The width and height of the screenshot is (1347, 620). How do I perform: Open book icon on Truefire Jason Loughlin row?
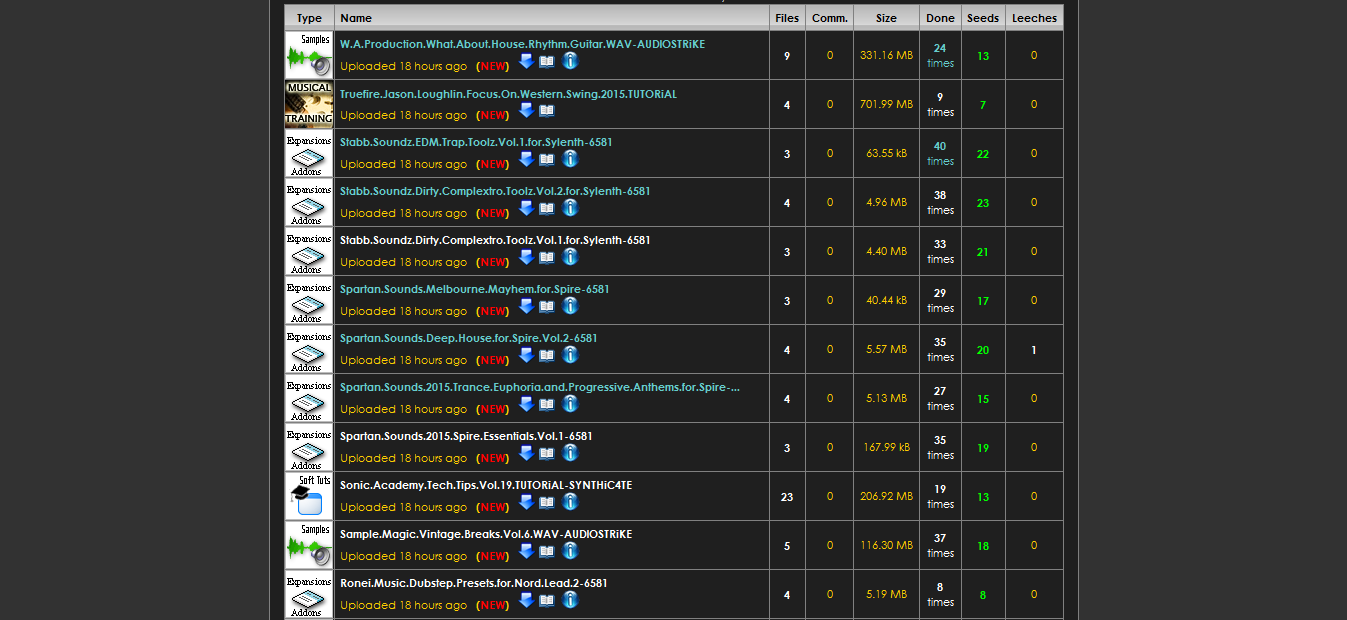[547, 111]
